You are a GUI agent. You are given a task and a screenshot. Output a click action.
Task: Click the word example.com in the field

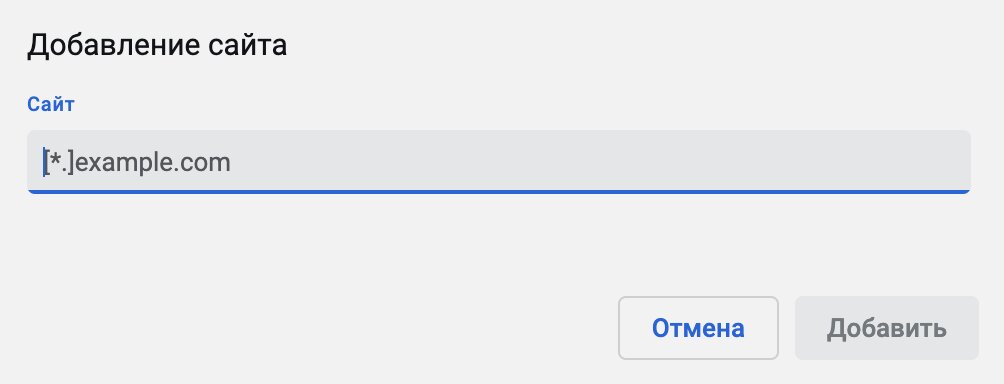point(154,163)
